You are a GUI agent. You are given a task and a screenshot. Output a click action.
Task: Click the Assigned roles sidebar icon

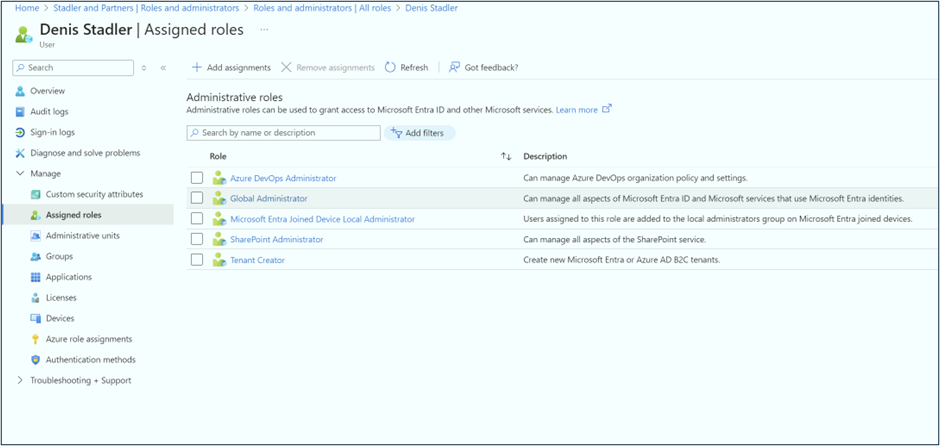(x=35, y=215)
